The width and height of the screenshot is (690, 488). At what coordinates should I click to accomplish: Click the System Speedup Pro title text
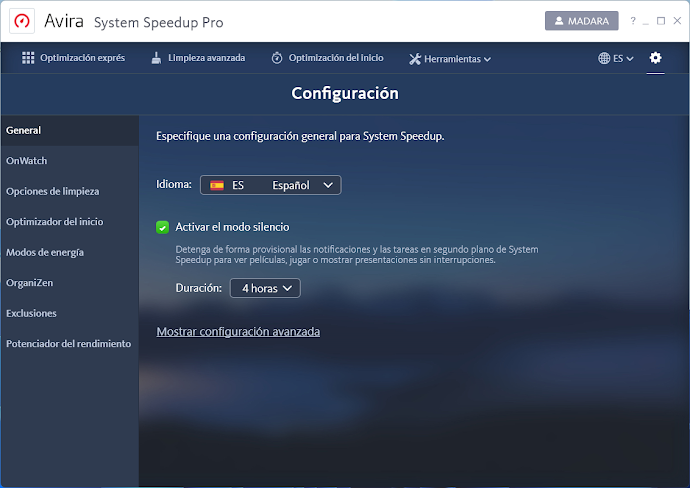click(x=158, y=22)
